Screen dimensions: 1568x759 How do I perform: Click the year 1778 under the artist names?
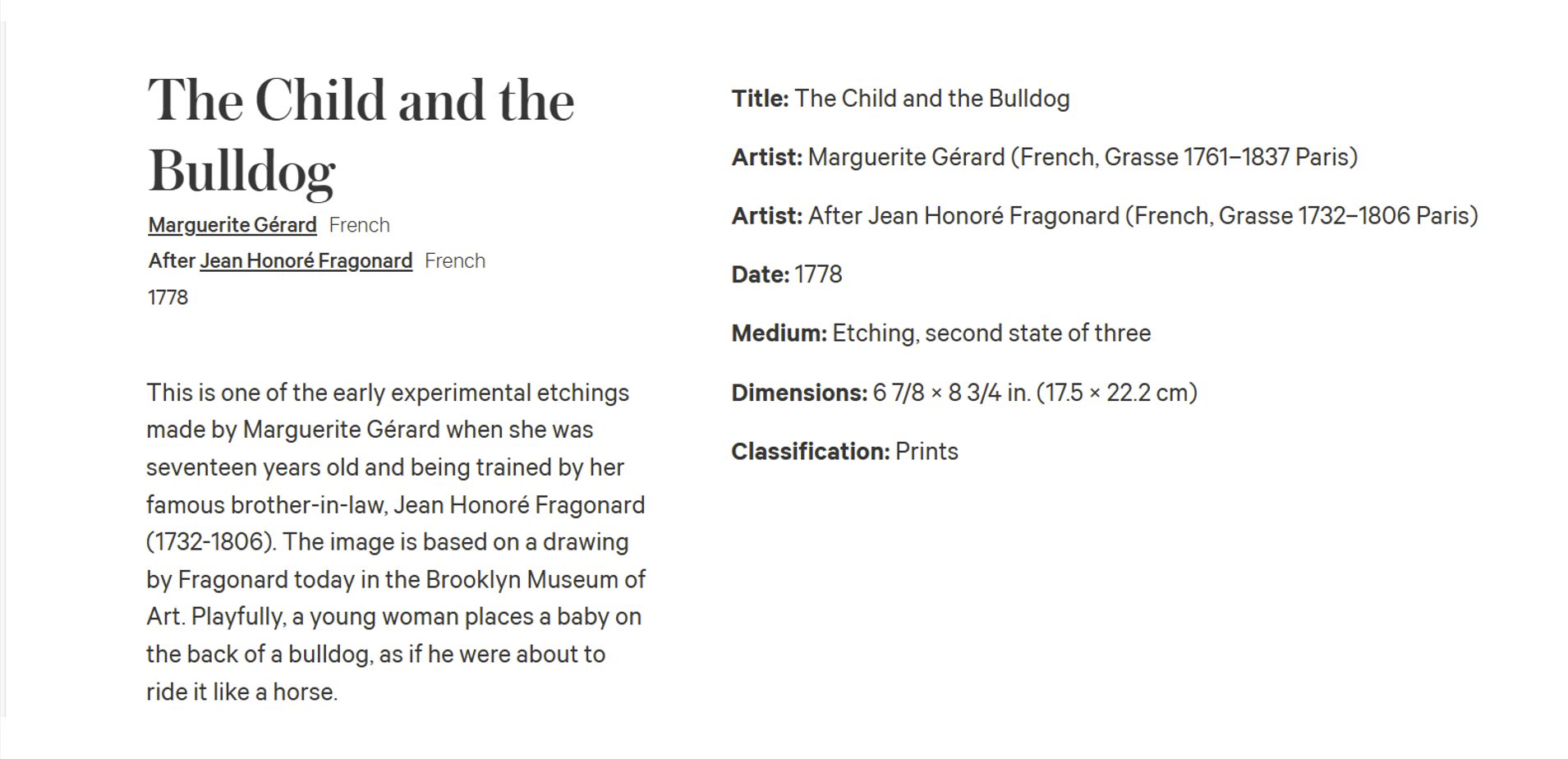tap(168, 297)
